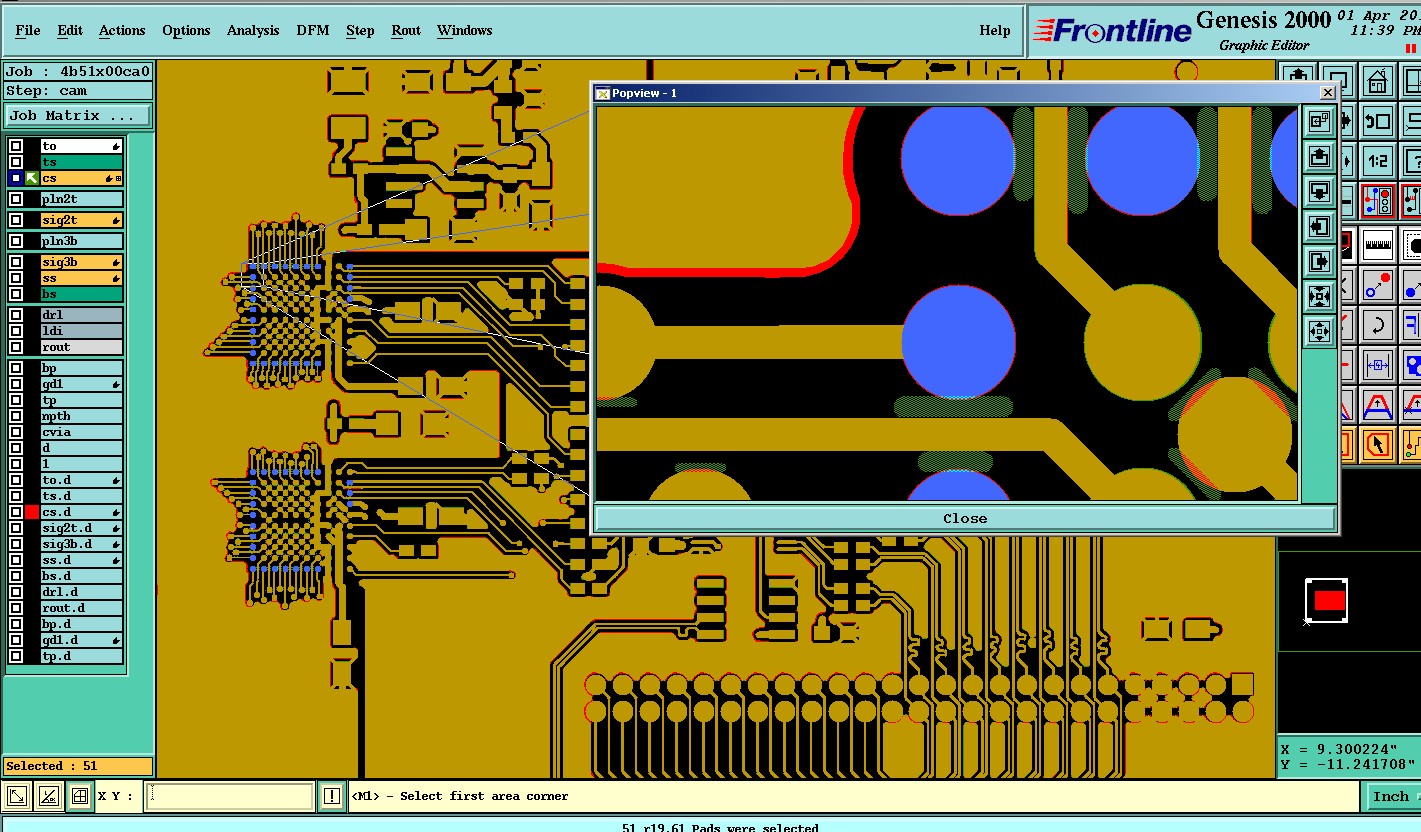Click red rectangle thumbnail in overview
The height and width of the screenshot is (832, 1421).
pyautogui.click(x=1329, y=601)
